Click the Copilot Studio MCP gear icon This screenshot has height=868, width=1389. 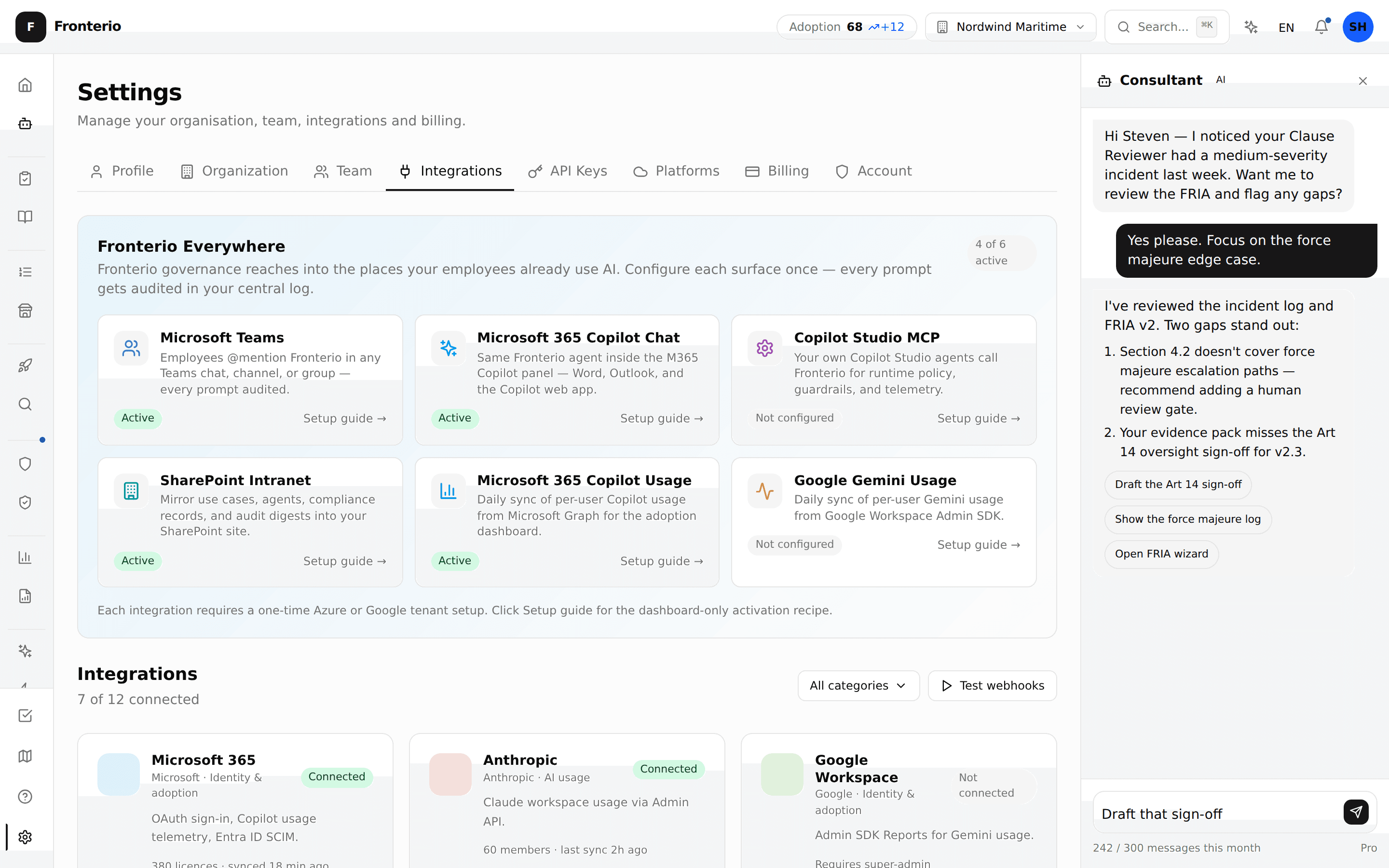764,349
